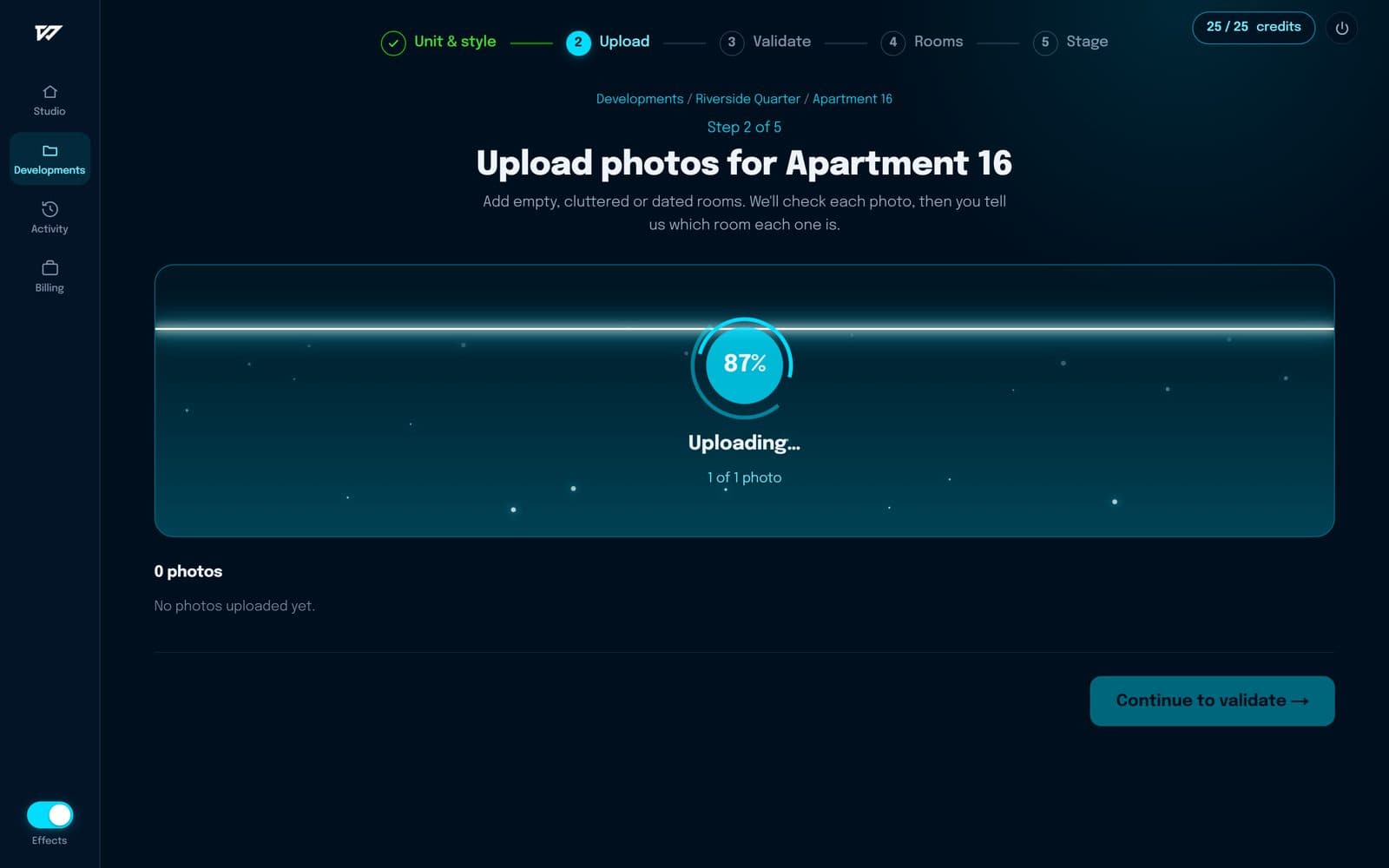The height and width of the screenshot is (868, 1389).
Task: Click the step 5 number circle
Action: 1045,43
